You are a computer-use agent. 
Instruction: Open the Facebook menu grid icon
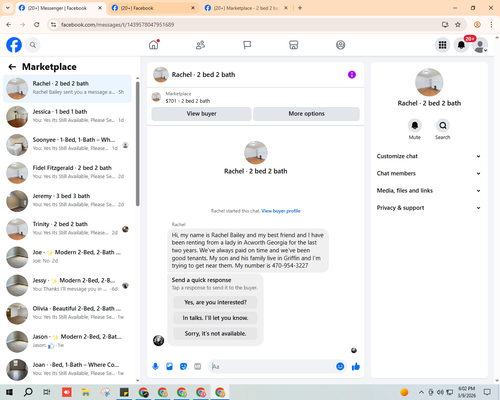pyautogui.click(x=442, y=45)
